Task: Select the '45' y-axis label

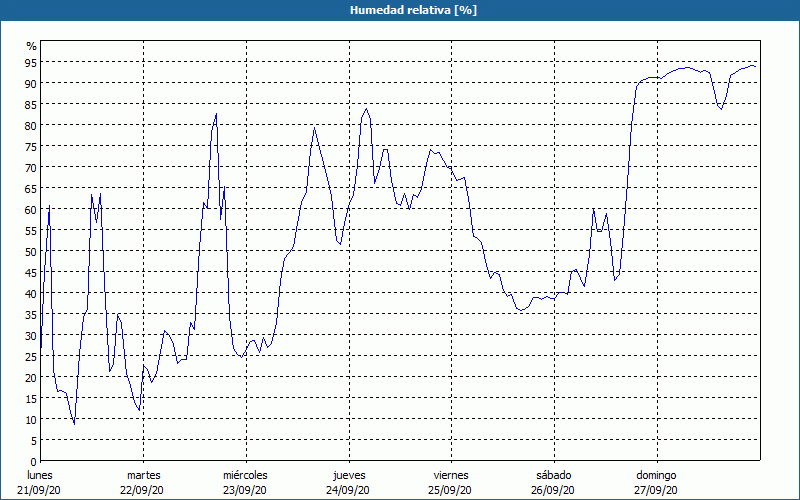Action: point(31,273)
